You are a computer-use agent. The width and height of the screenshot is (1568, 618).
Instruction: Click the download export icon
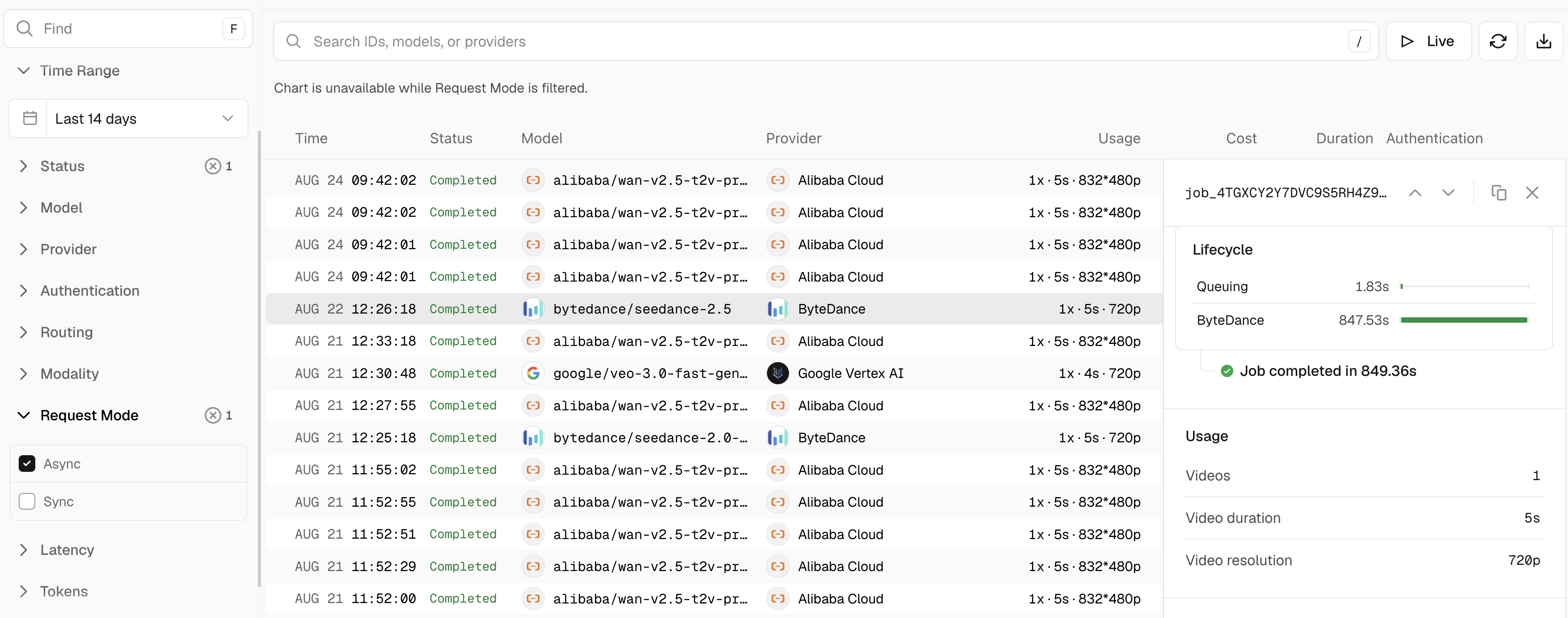(1543, 42)
